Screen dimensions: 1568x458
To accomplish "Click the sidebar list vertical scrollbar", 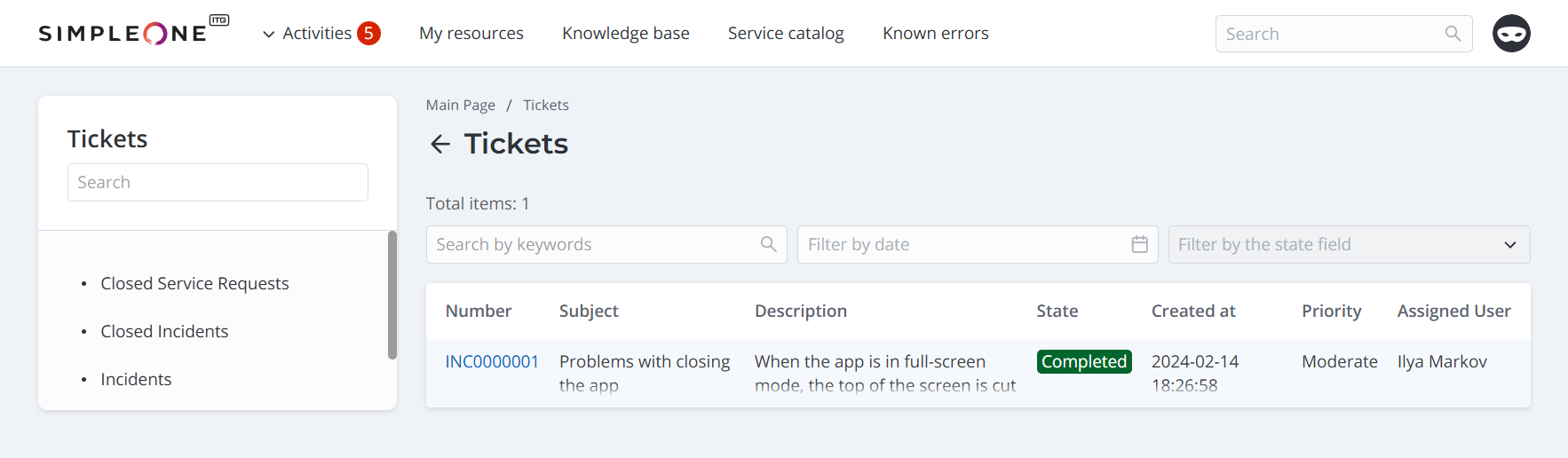I will tap(392, 295).
